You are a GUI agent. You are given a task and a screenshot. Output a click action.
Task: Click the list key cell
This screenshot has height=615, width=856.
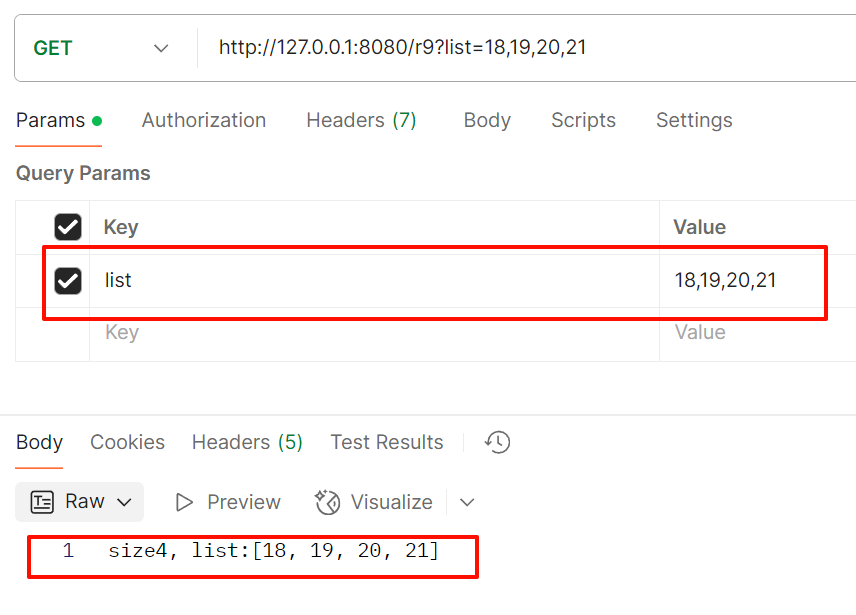point(374,280)
